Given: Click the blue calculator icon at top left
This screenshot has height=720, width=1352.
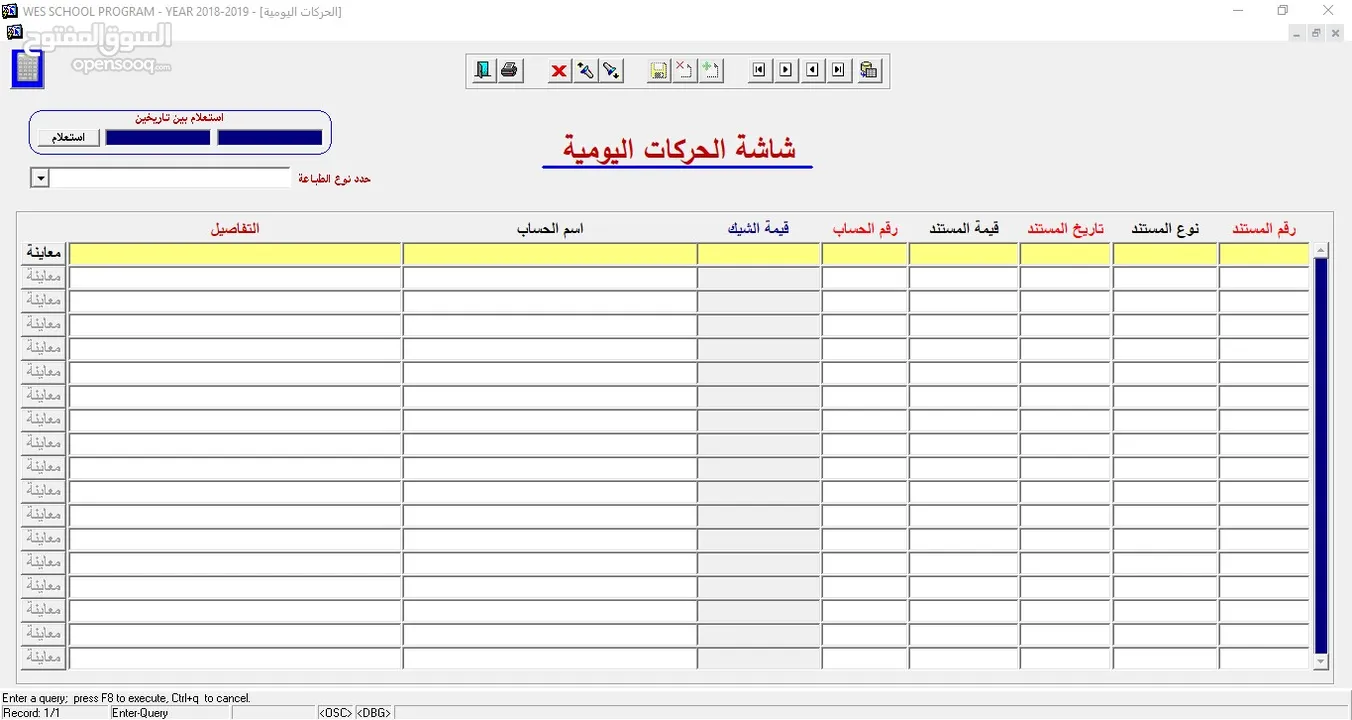Looking at the screenshot, I should pos(27,68).
